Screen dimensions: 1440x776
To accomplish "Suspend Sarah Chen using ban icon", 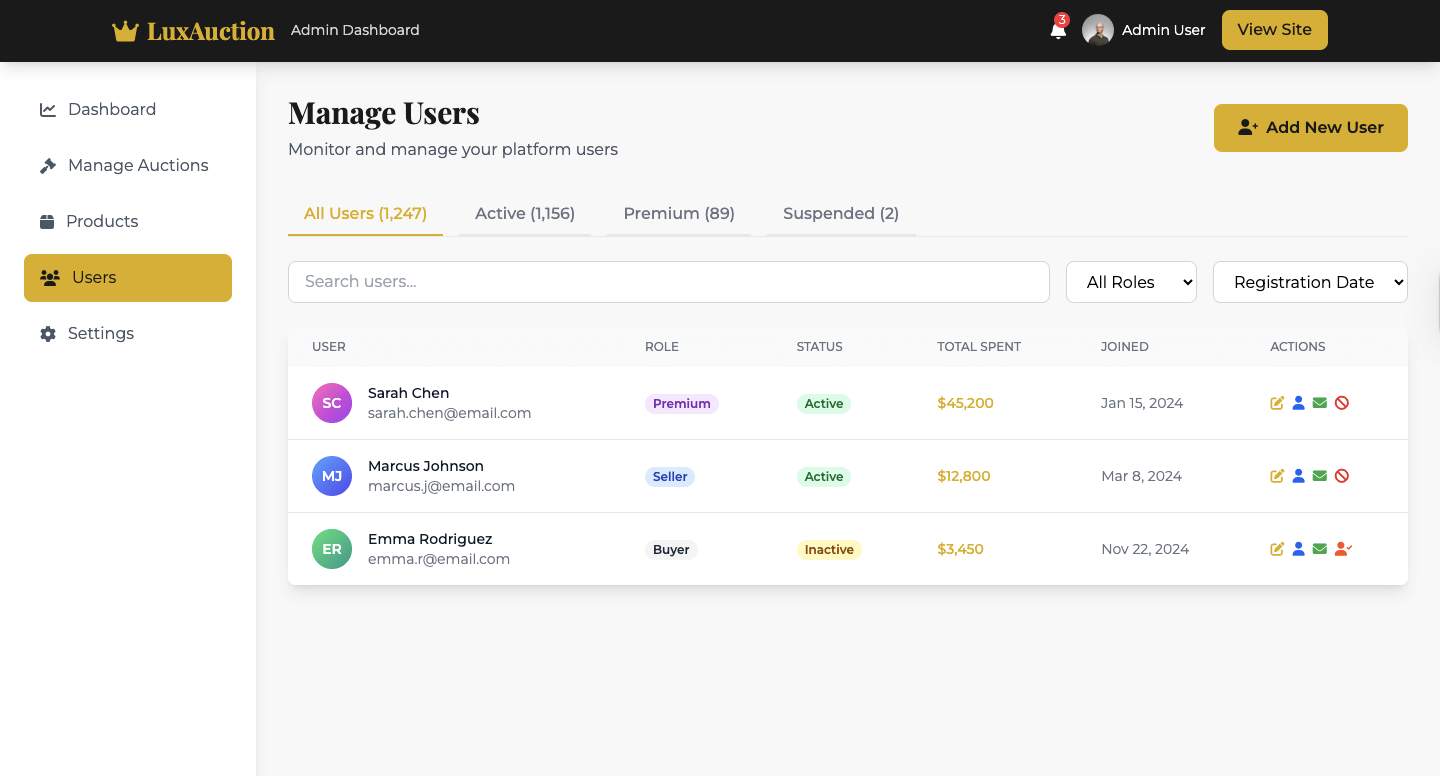I will click(1342, 403).
